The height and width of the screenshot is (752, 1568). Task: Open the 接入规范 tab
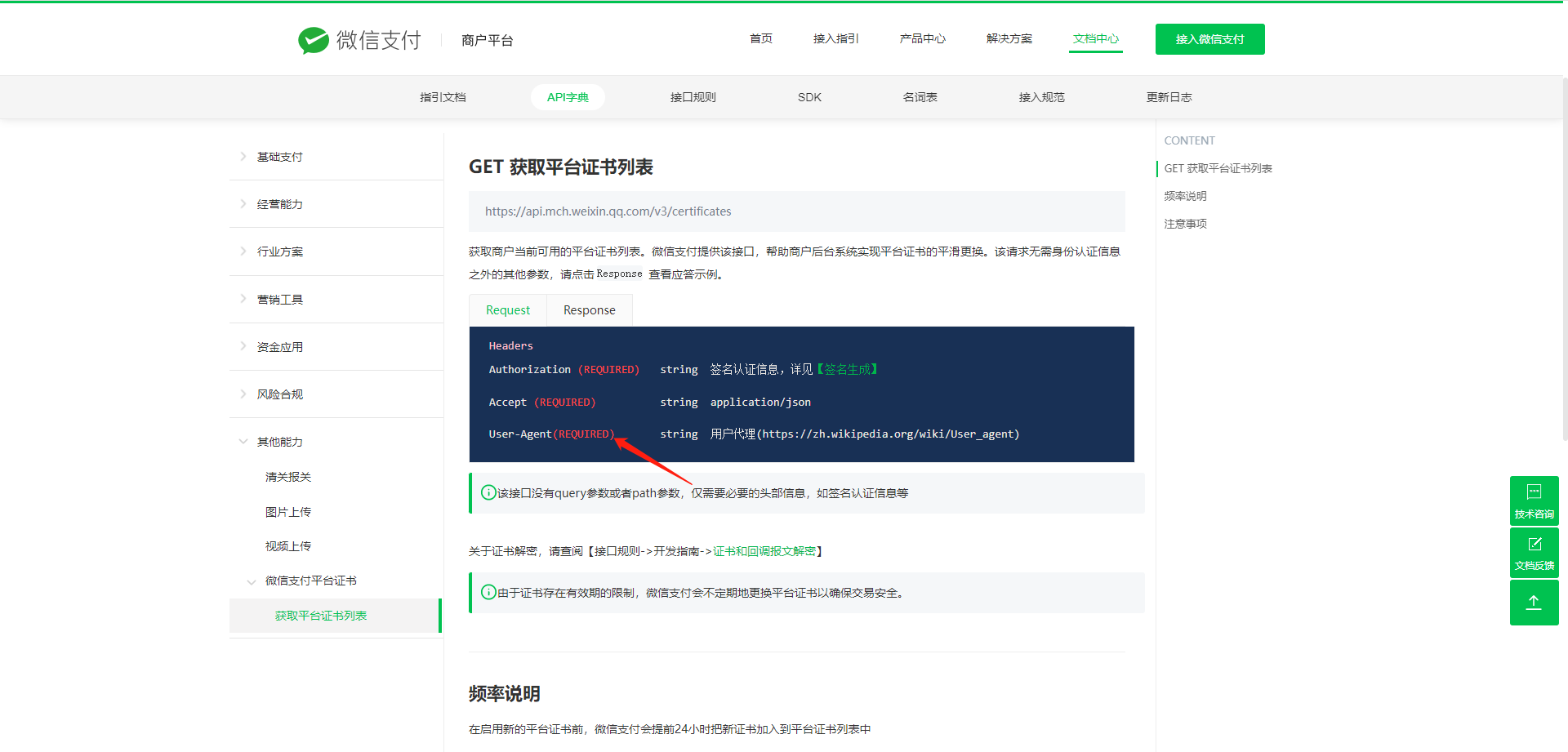tap(1042, 97)
